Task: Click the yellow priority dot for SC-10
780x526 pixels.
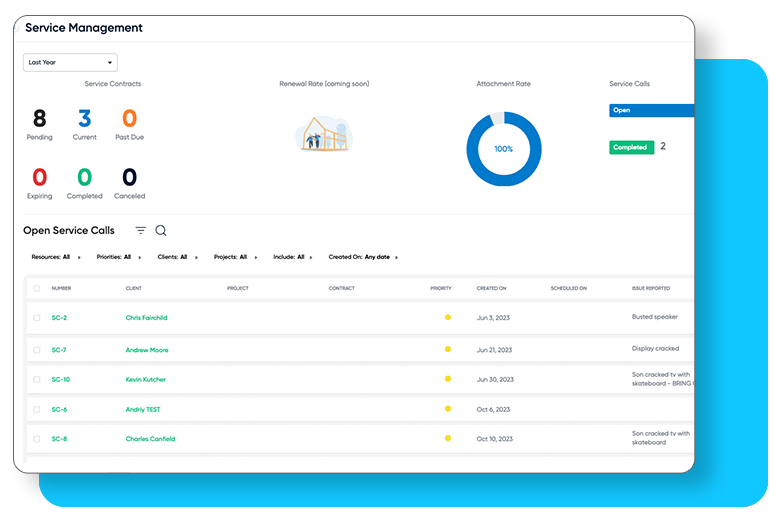Action: coord(448,379)
